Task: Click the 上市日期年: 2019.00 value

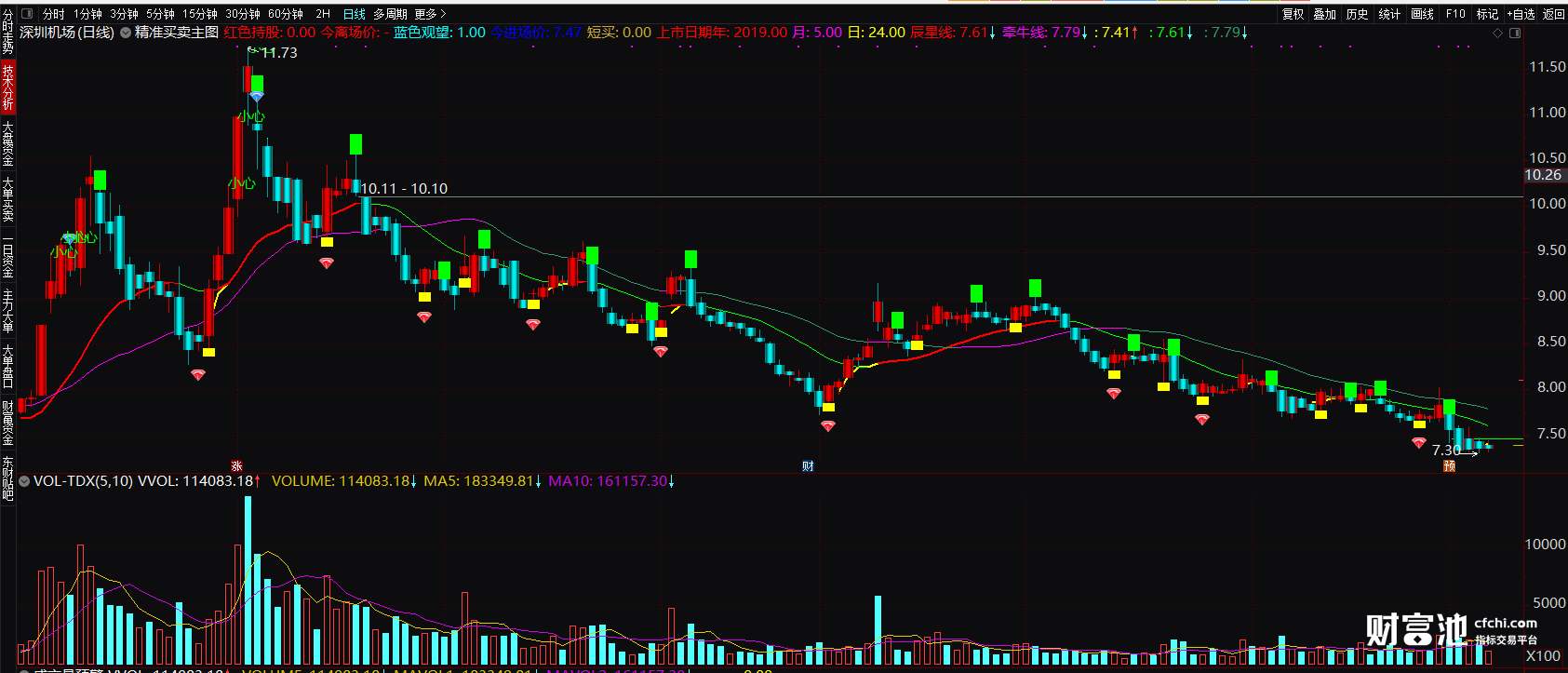Action: (x=722, y=33)
